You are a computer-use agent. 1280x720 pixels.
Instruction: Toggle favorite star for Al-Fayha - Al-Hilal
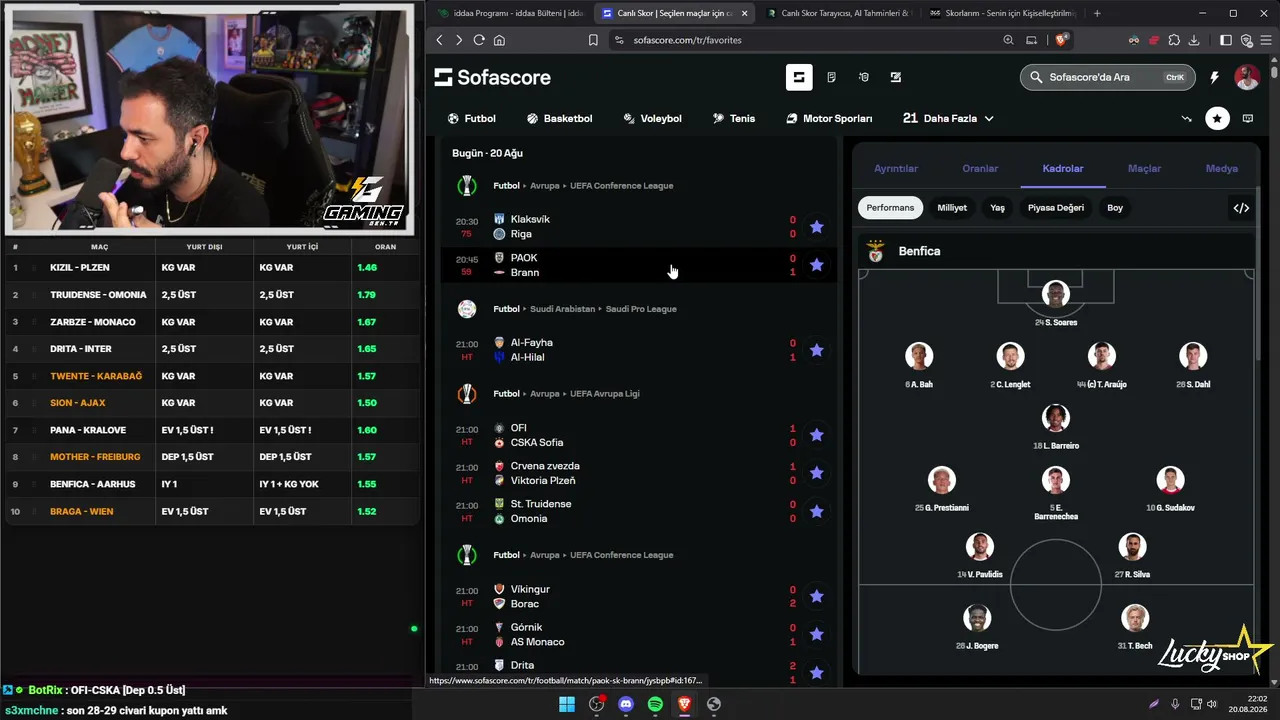817,350
